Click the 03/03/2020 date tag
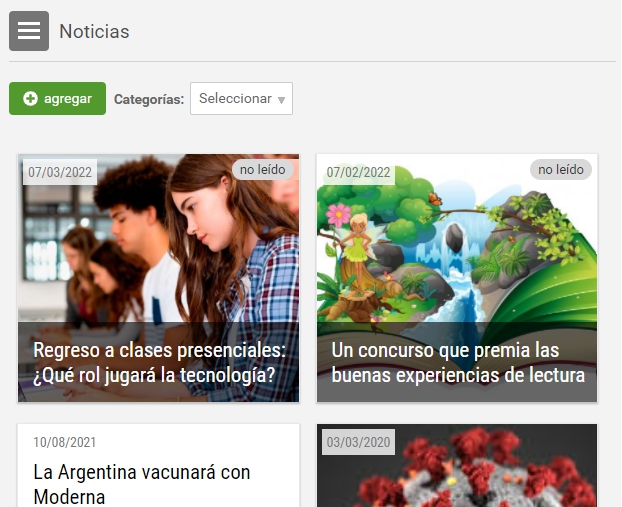Screen dimensions: 622x507 pos(358,442)
